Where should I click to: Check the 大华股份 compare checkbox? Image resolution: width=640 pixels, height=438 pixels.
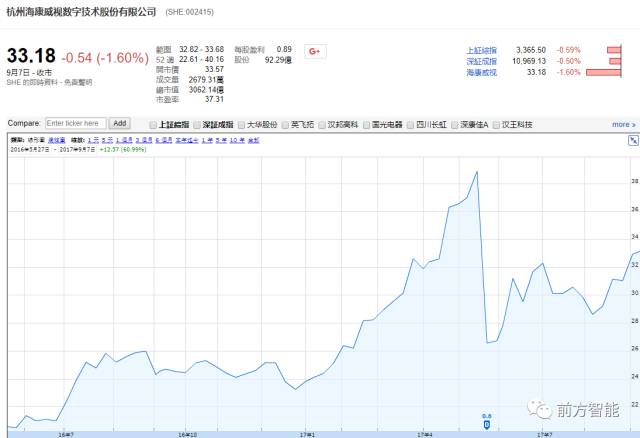pos(241,125)
